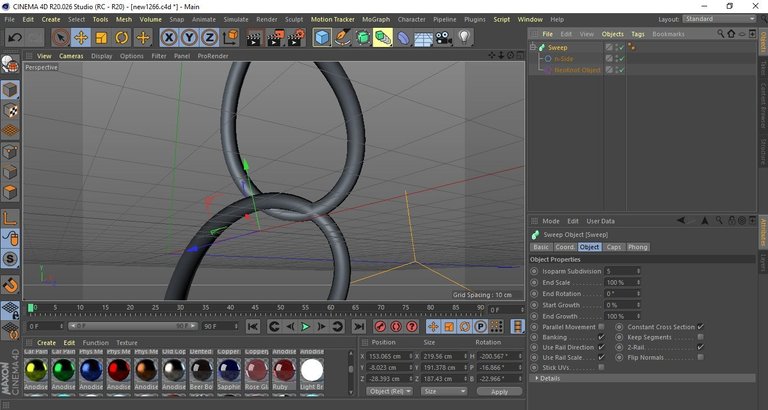Go to start of timeline
The height and width of the screenshot is (410, 768).
point(253,326)
